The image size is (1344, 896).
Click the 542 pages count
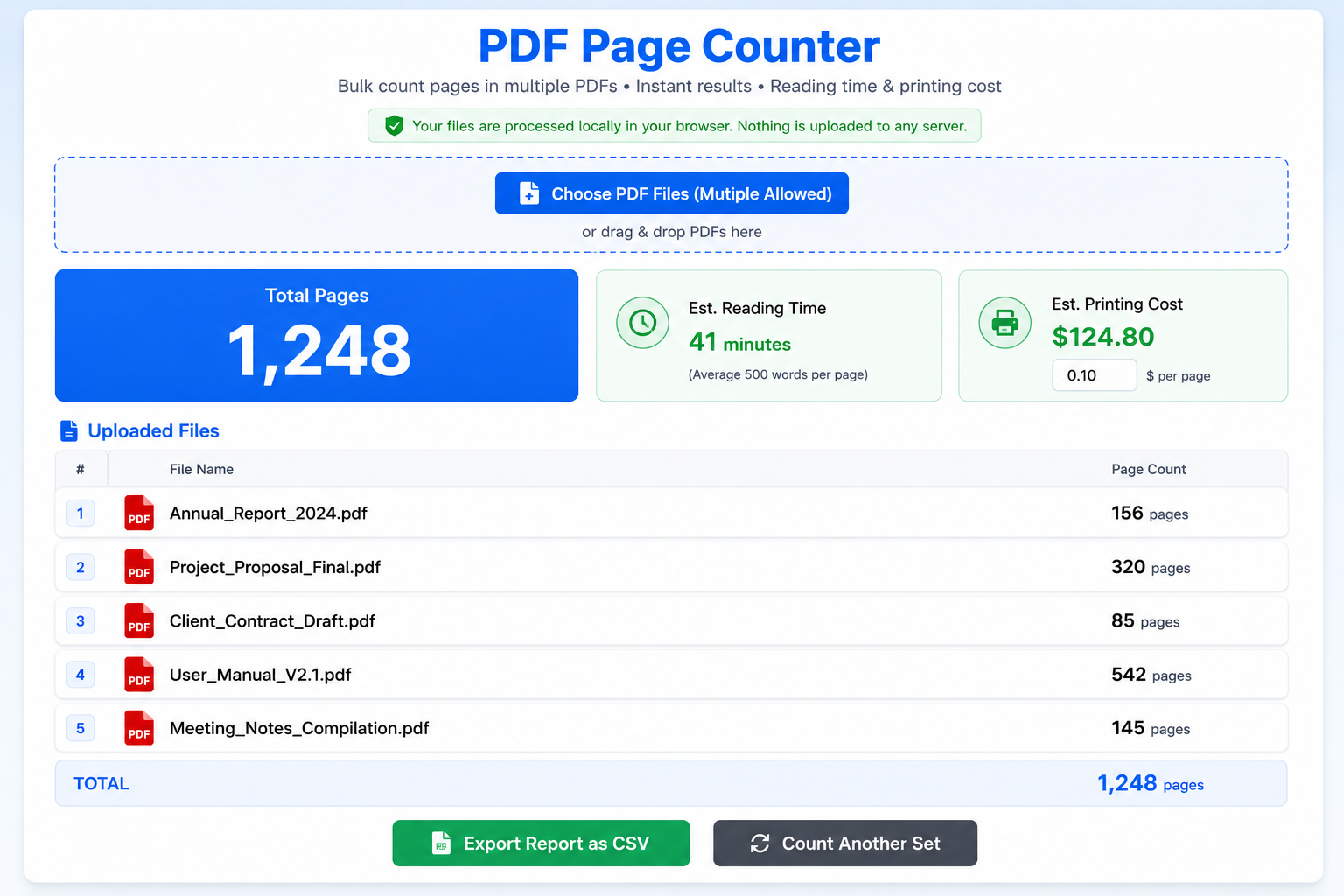click(1151, 675)
